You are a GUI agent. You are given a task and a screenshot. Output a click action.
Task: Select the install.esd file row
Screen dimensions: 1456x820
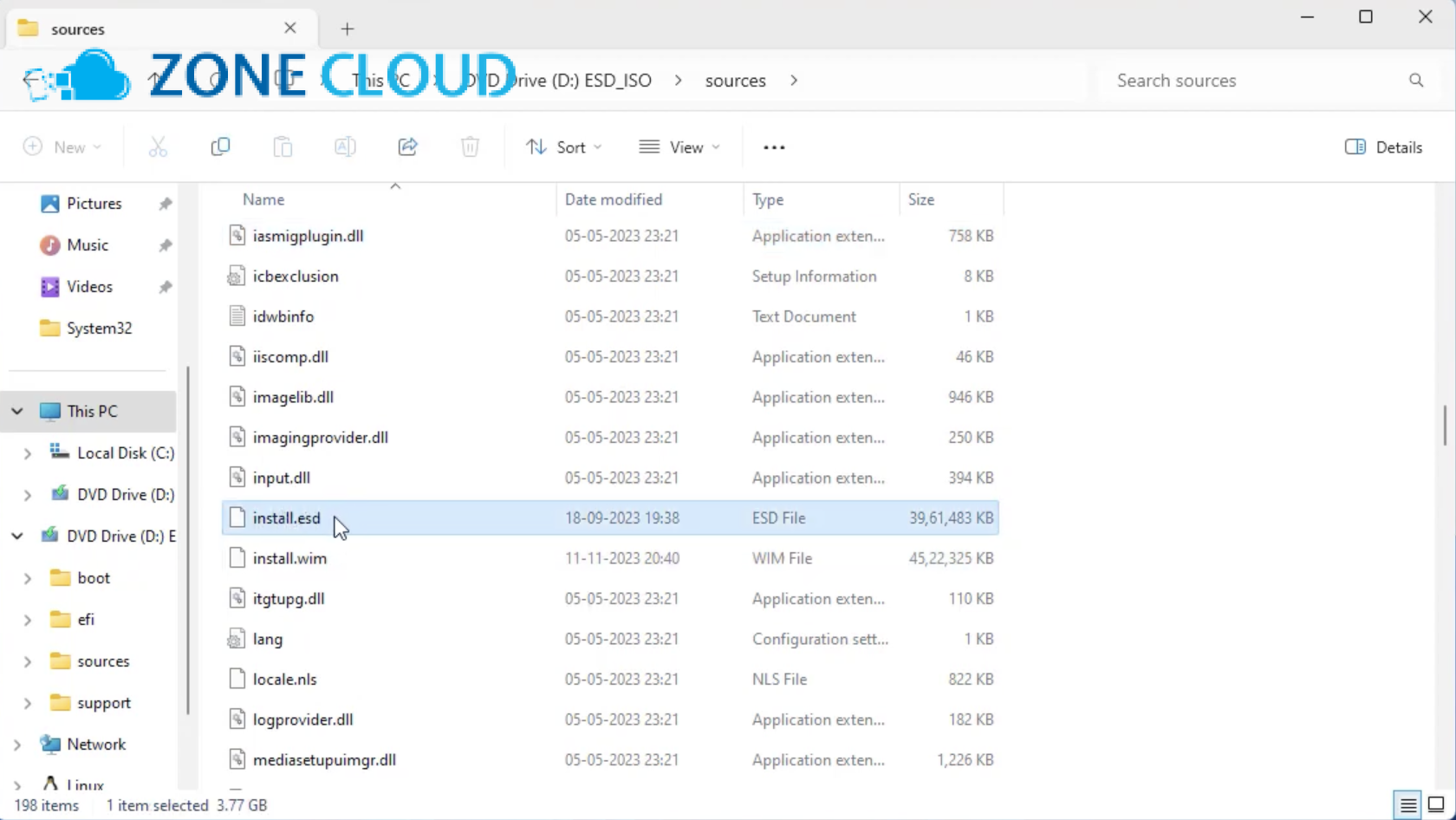point(610,517)
